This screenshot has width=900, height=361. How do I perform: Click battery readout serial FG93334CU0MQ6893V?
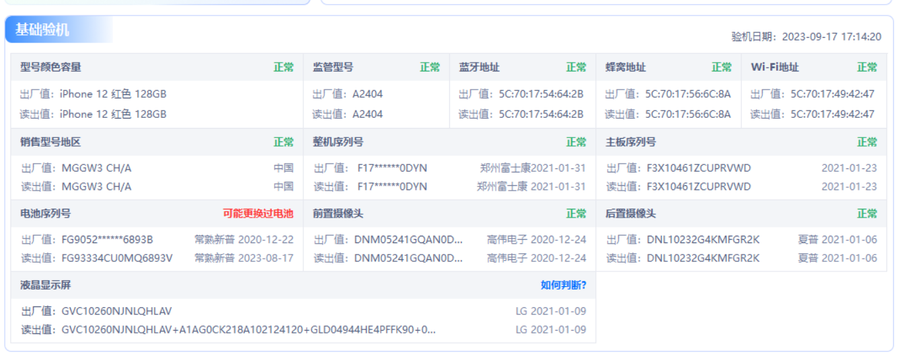coord(117,258)
